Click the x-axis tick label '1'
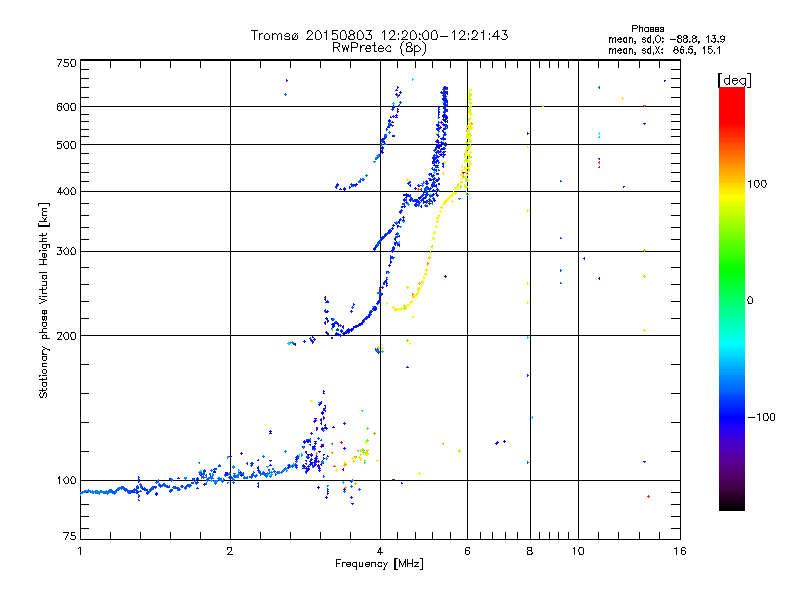The width and height of the screenshot is (800, 600). click(80, 551)
